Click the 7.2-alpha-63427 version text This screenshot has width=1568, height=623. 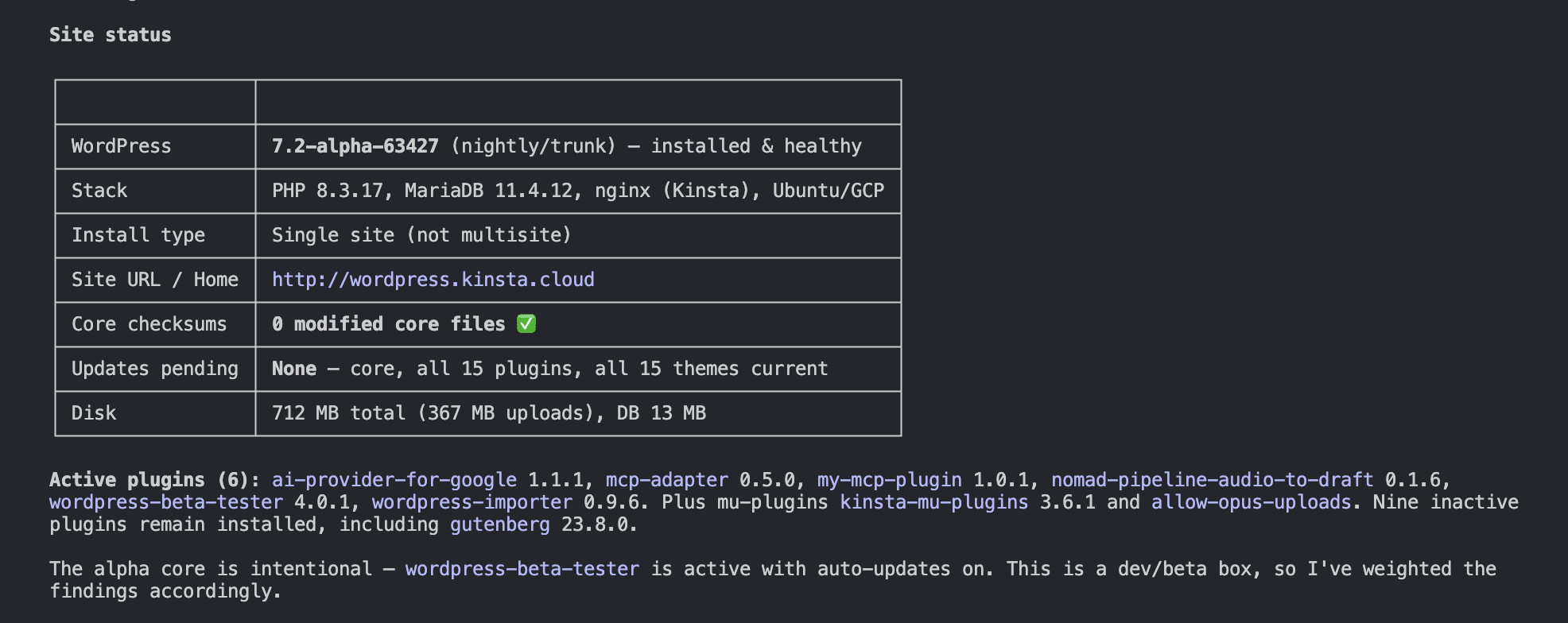pyautogui.click(x=355, y=146)
